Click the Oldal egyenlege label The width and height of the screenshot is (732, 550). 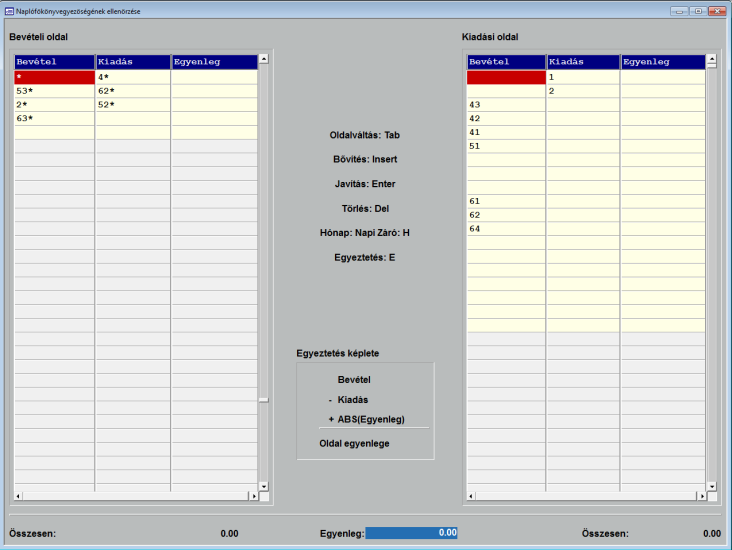pyautogui.click(x=354, y=444)
